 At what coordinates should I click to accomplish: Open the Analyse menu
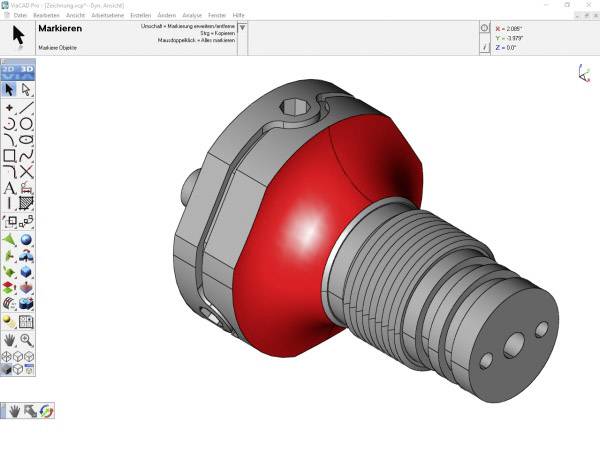coord(192,16)
